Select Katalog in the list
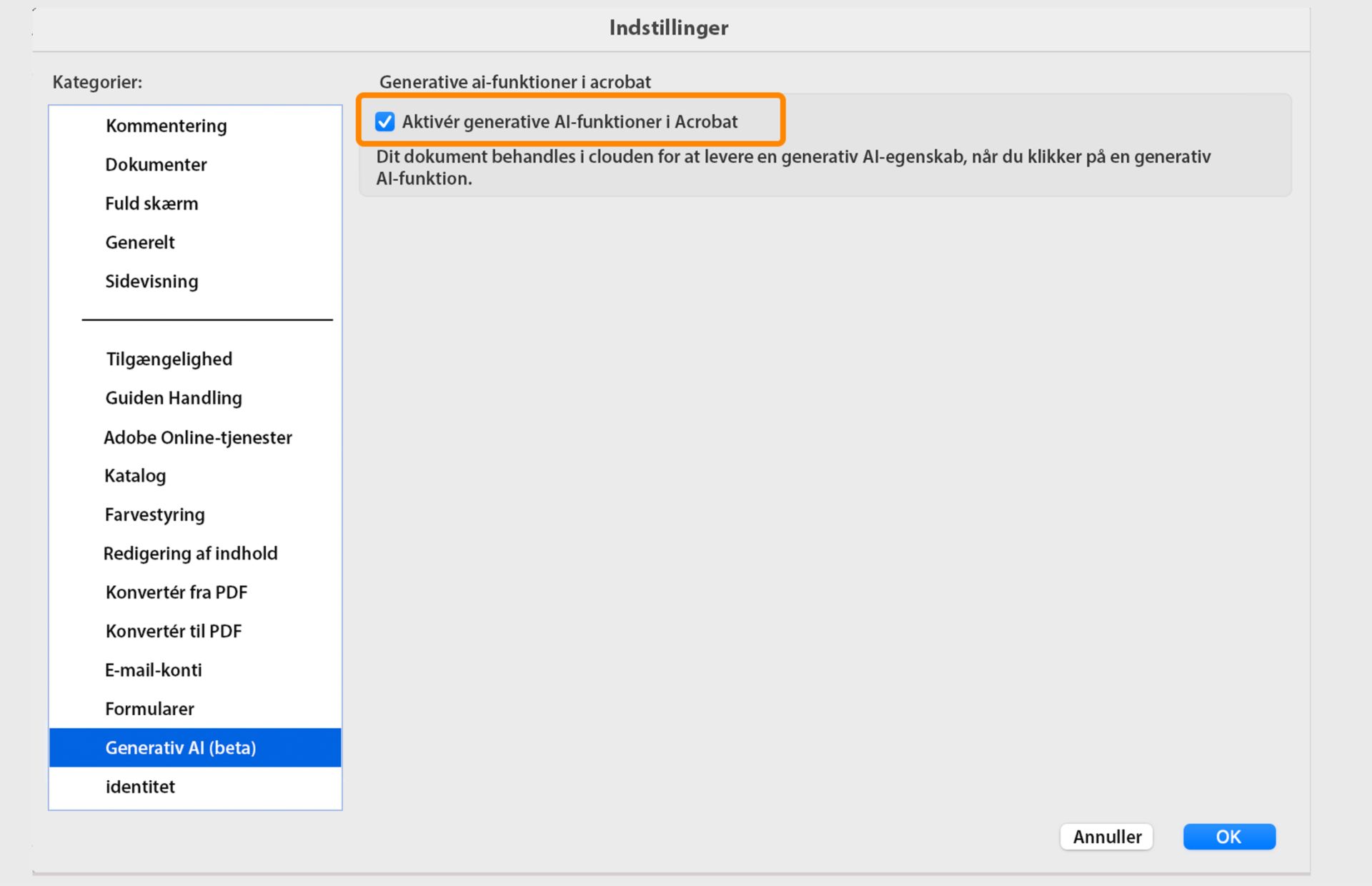This screenshot has width=1372, height=886. pos(135,476)
